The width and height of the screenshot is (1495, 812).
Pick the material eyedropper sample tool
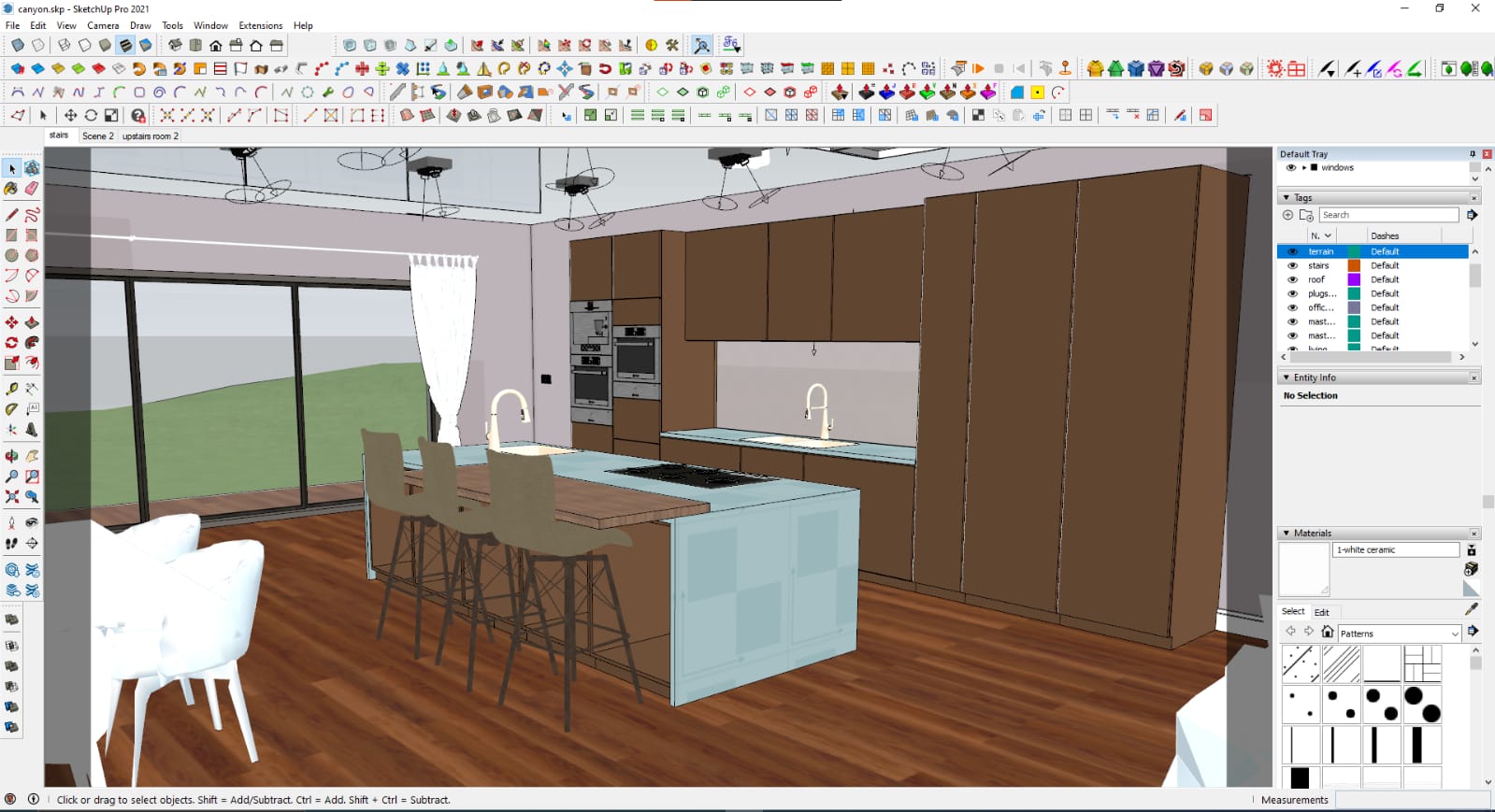(x=1471, y=609)
